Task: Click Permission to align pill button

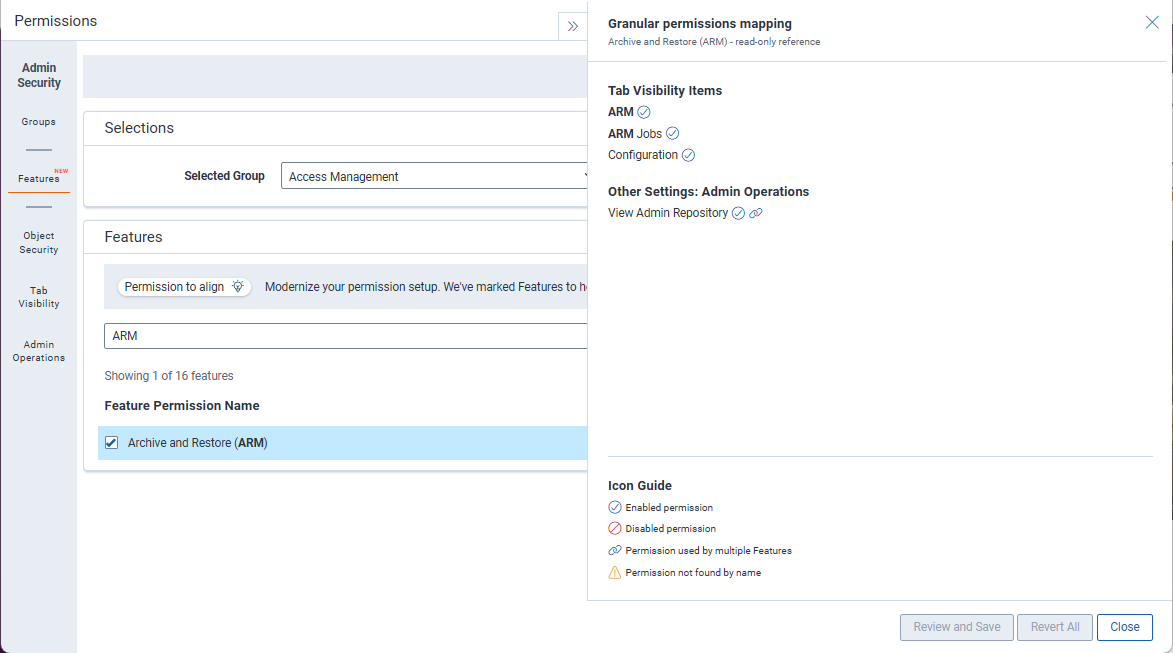Action: point(184,286)
